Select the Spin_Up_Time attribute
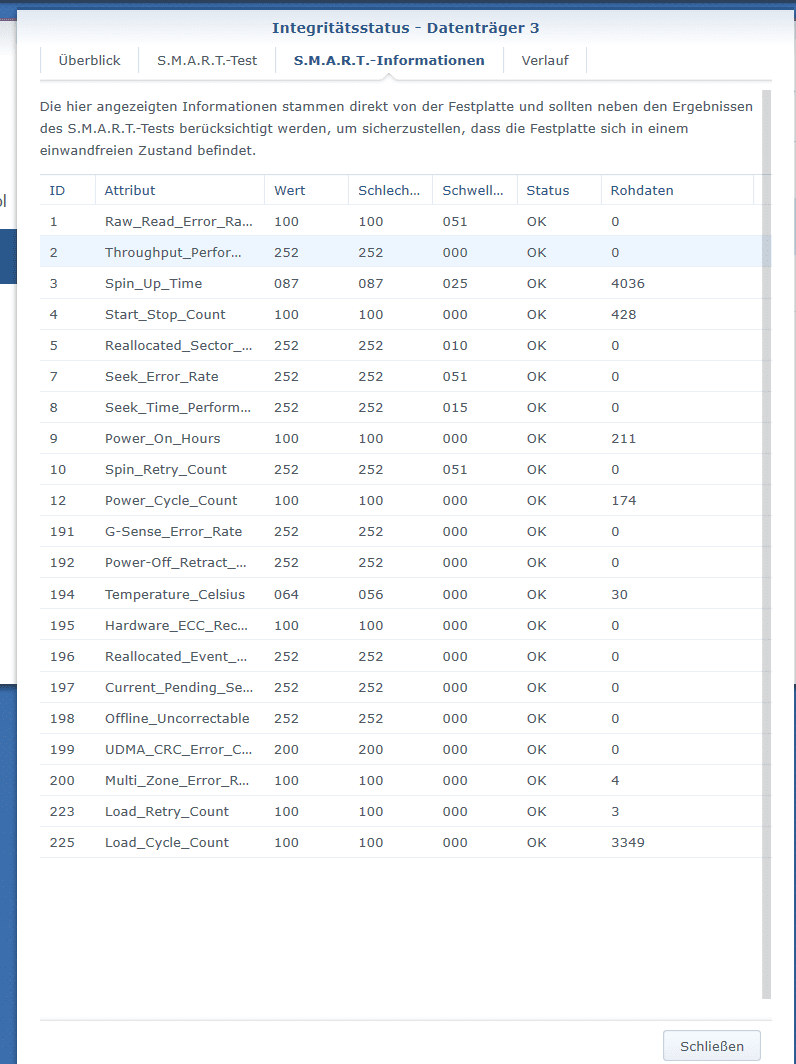This screenshot has width=796, height=1064. point(153,284)
